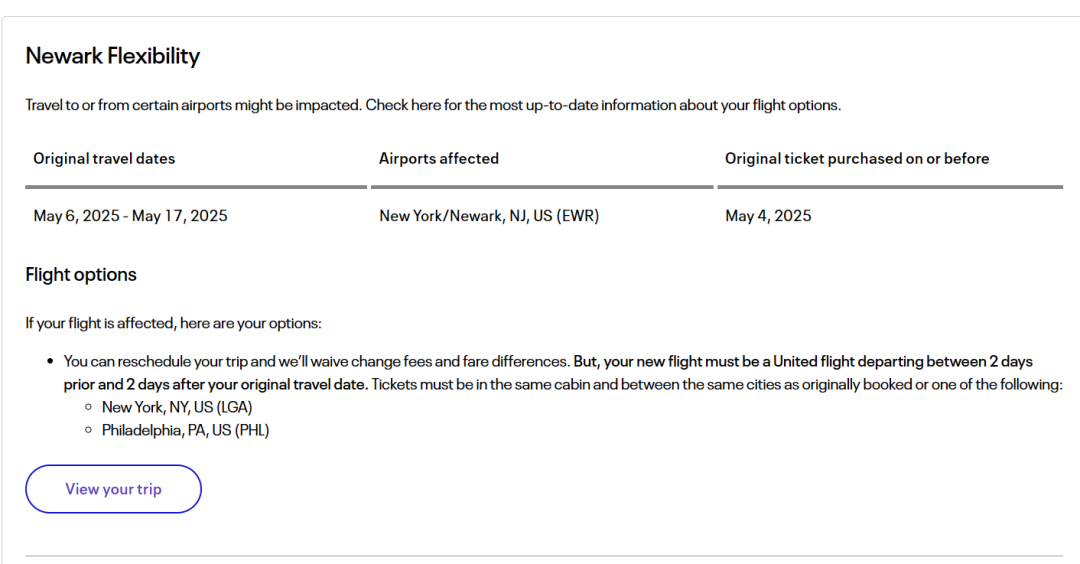Click the Flight options subheading
This screenshot has width=1080, height=564.
click(81, 274)
